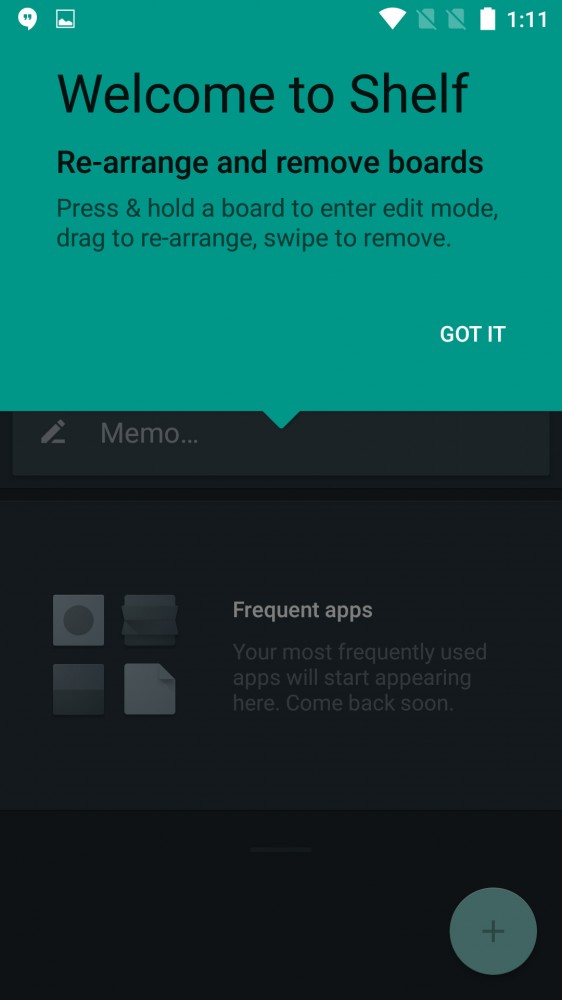The image size is (562, 1000).
Task: Select the stacked-cards placeholder app icon
Action: (150, 620)
